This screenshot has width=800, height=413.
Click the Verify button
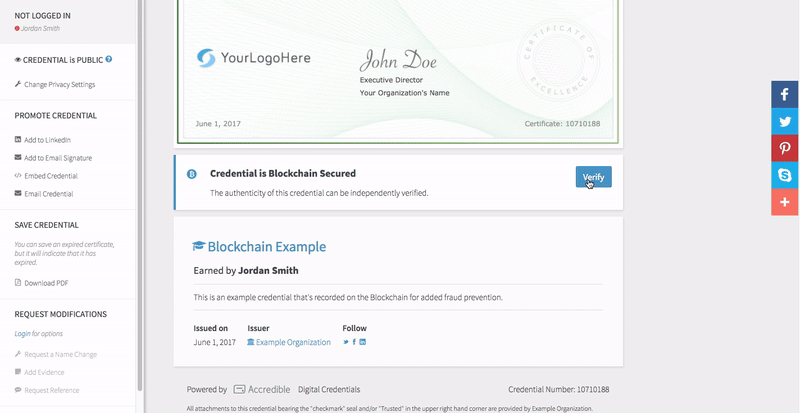click(593, 177)
